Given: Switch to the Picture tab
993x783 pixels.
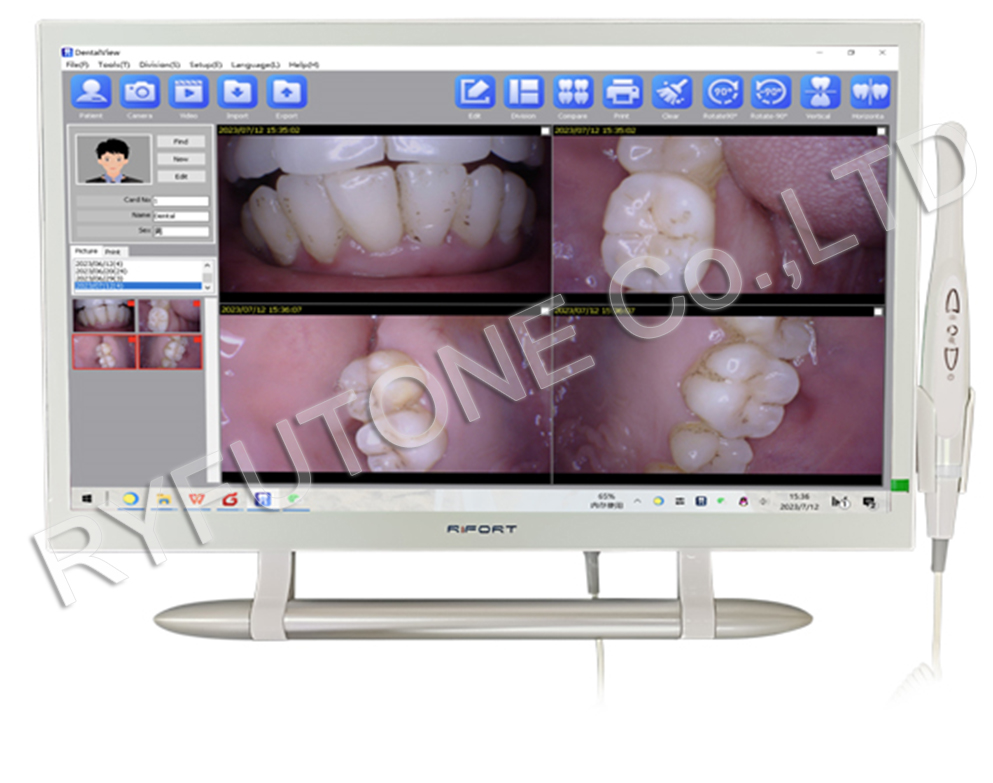Looking at the screenshot, I should point(87,251).
